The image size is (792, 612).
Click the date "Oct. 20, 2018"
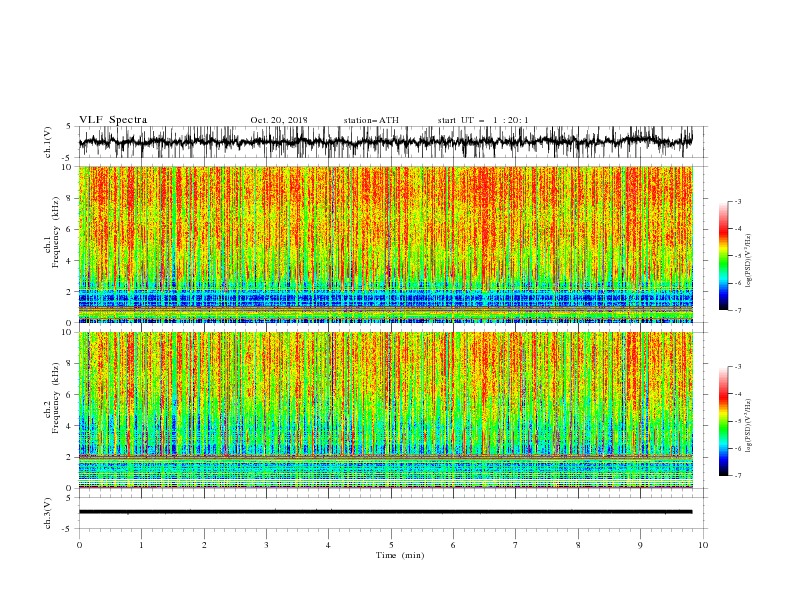[x=279, y=120]
